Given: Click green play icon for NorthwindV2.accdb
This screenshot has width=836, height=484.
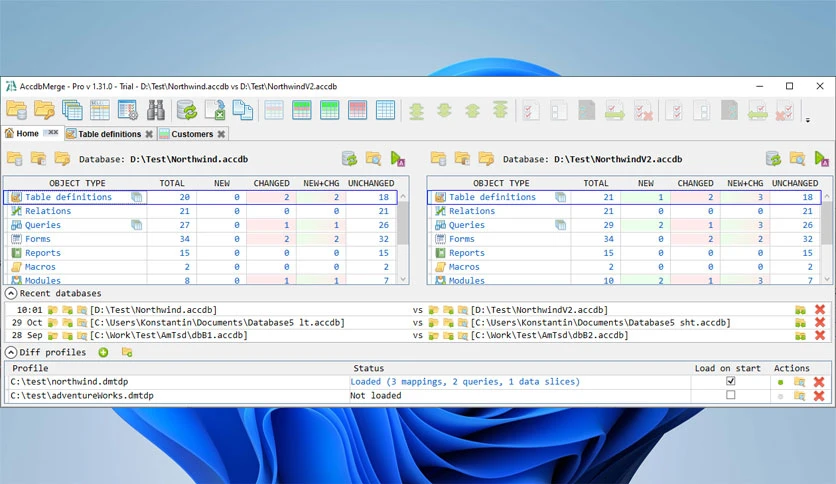Looking at the screenshot, I should (822, 158).
